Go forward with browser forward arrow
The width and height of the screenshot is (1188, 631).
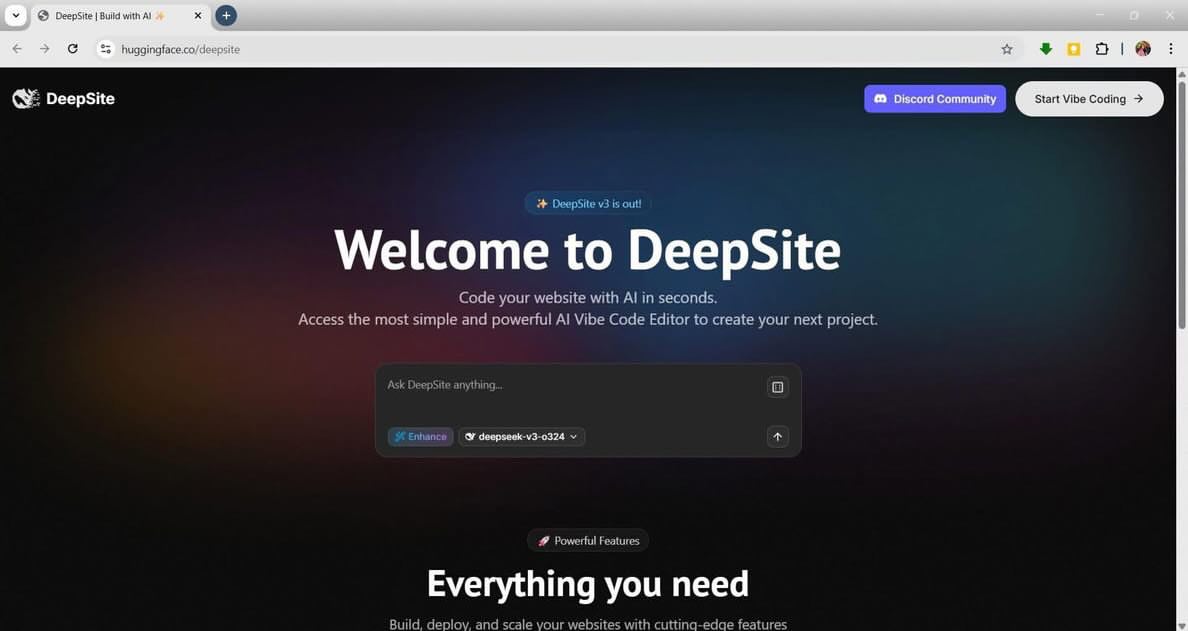click(45, 48)
